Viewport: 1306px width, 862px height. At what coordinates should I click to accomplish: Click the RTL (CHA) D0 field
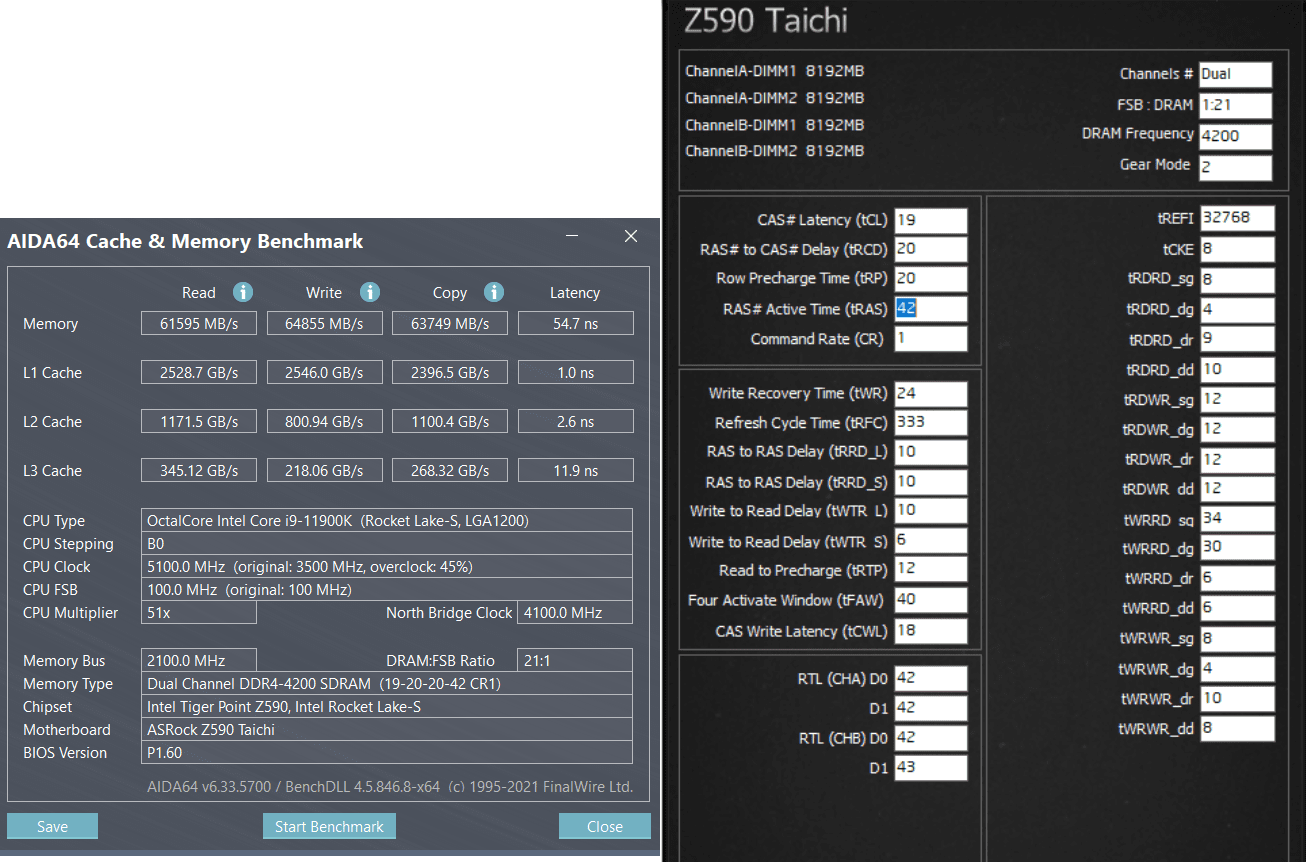(931, 678)
